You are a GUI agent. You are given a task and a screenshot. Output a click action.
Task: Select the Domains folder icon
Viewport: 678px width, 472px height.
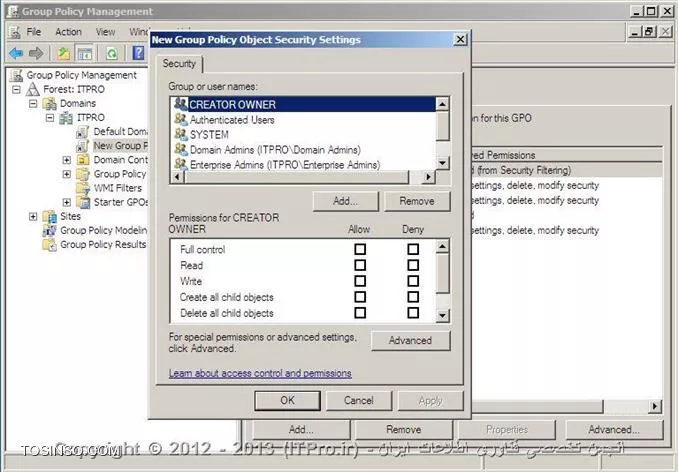(50, 104)
